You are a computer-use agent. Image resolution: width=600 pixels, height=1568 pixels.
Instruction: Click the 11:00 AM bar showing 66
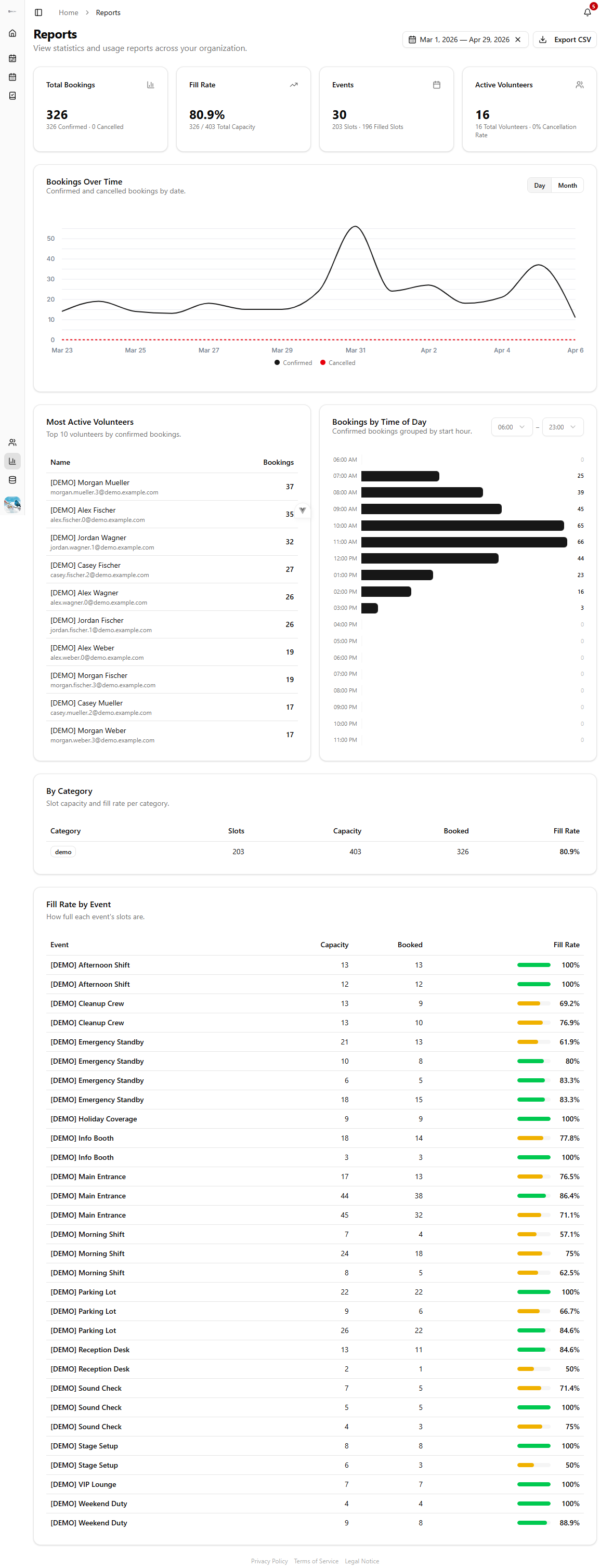[x=464, y=542]
